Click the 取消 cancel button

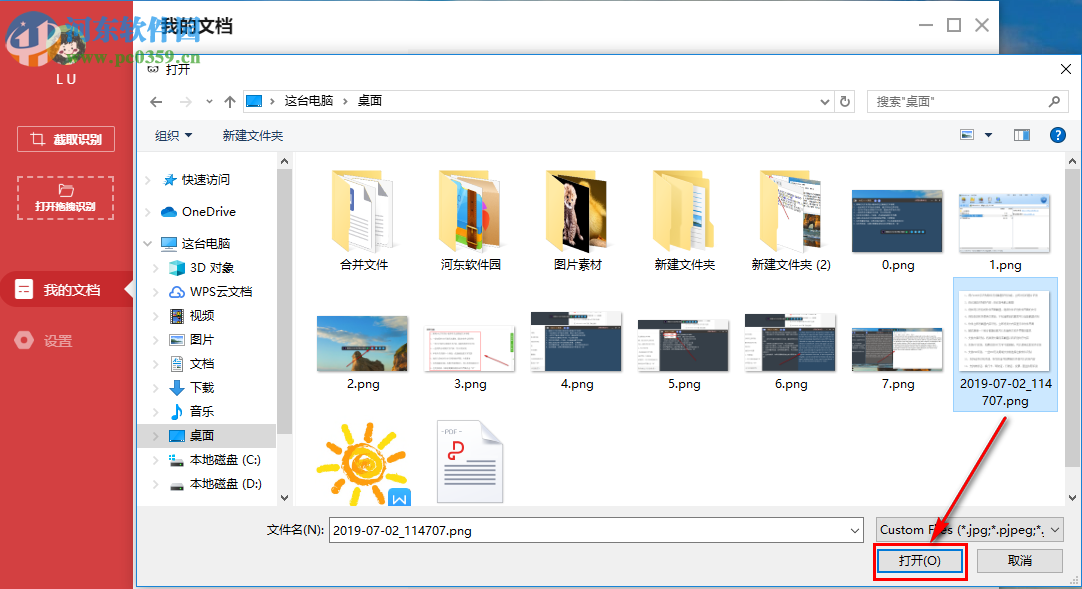click(x=1019, y=560)
